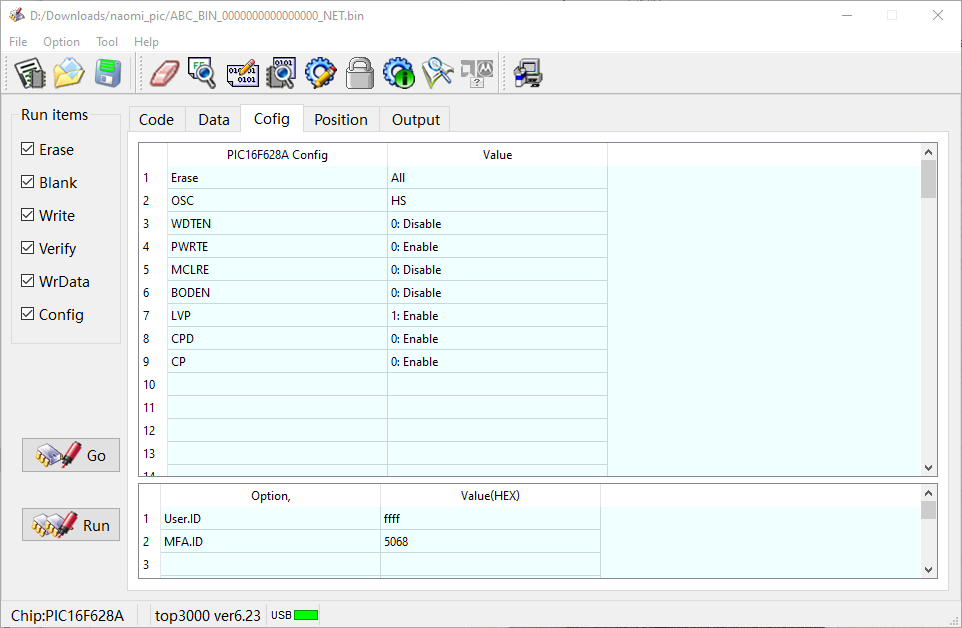Click the verify chip magnifier icon
This screenshot has width=962, height=628.
pos(282,73)
